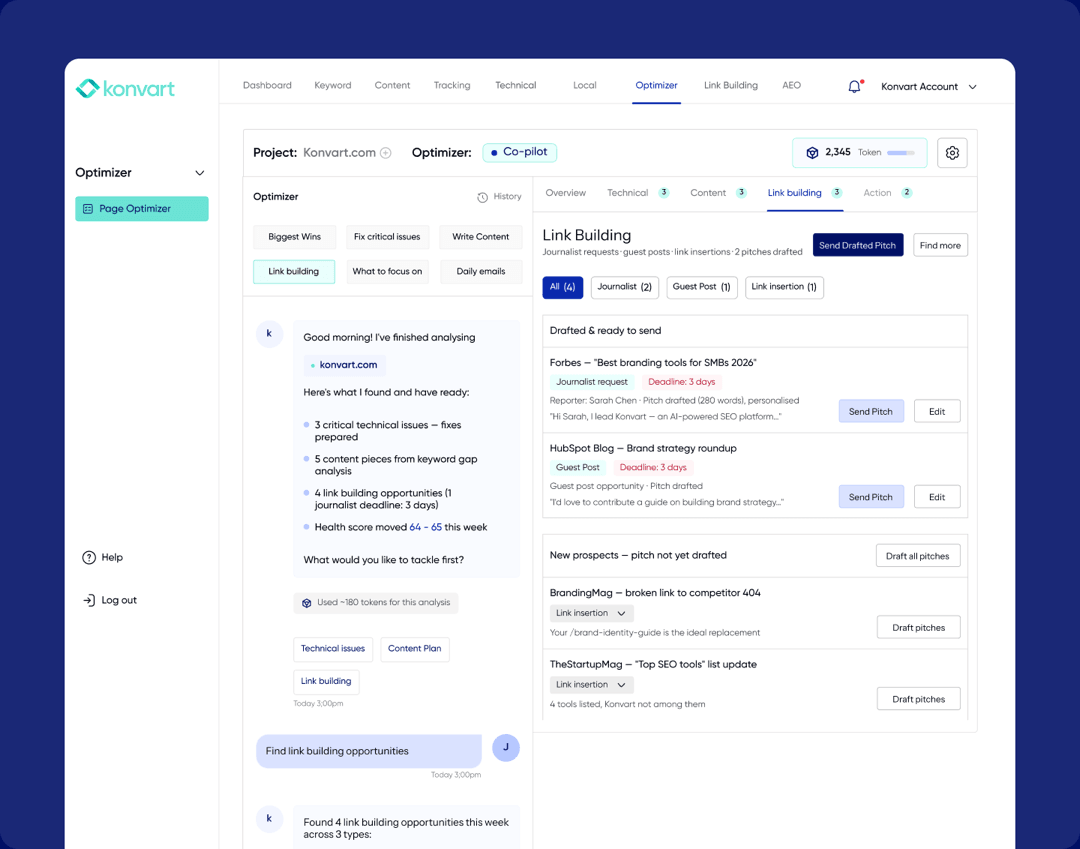Click the Biggest Wins chip
This screenshot has width=1080, height=849.
(294, 237)
